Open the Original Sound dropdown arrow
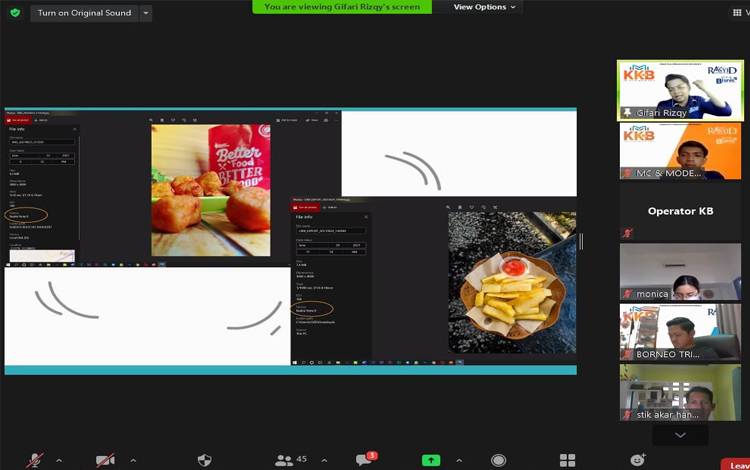This screenshot has height=470, width=750. tap(146, 13)
